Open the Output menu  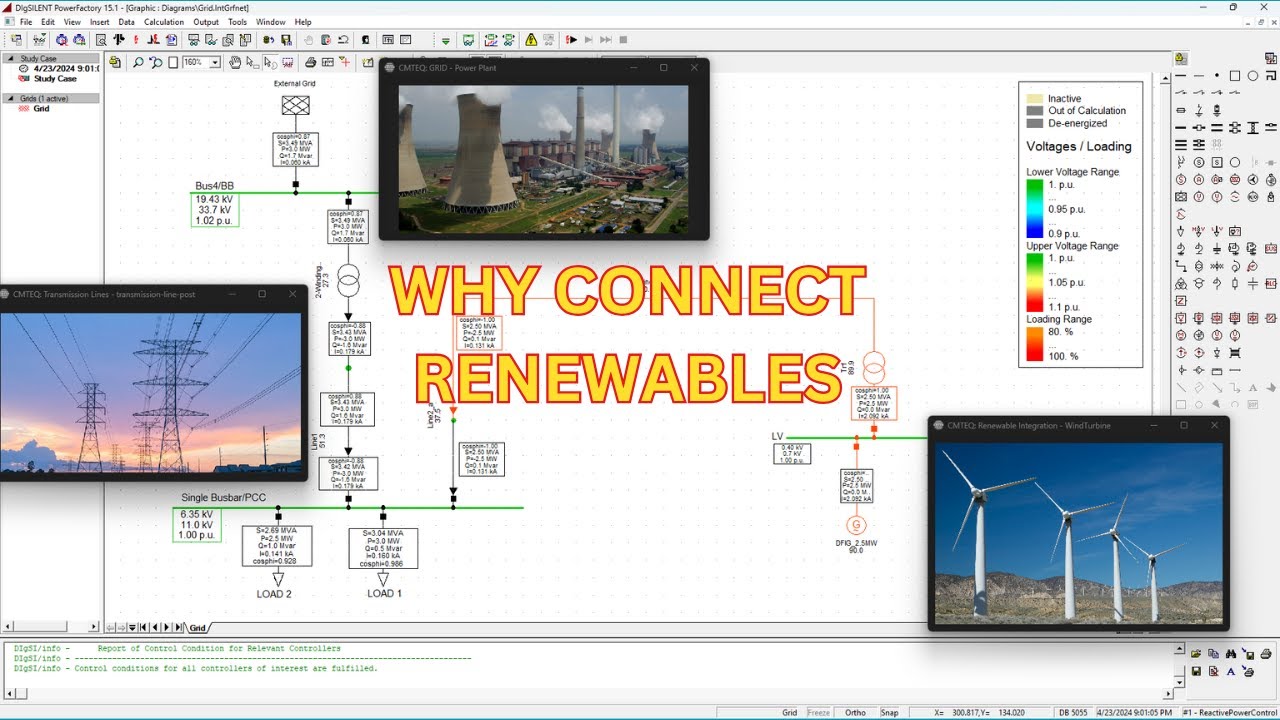coord(206,22)
